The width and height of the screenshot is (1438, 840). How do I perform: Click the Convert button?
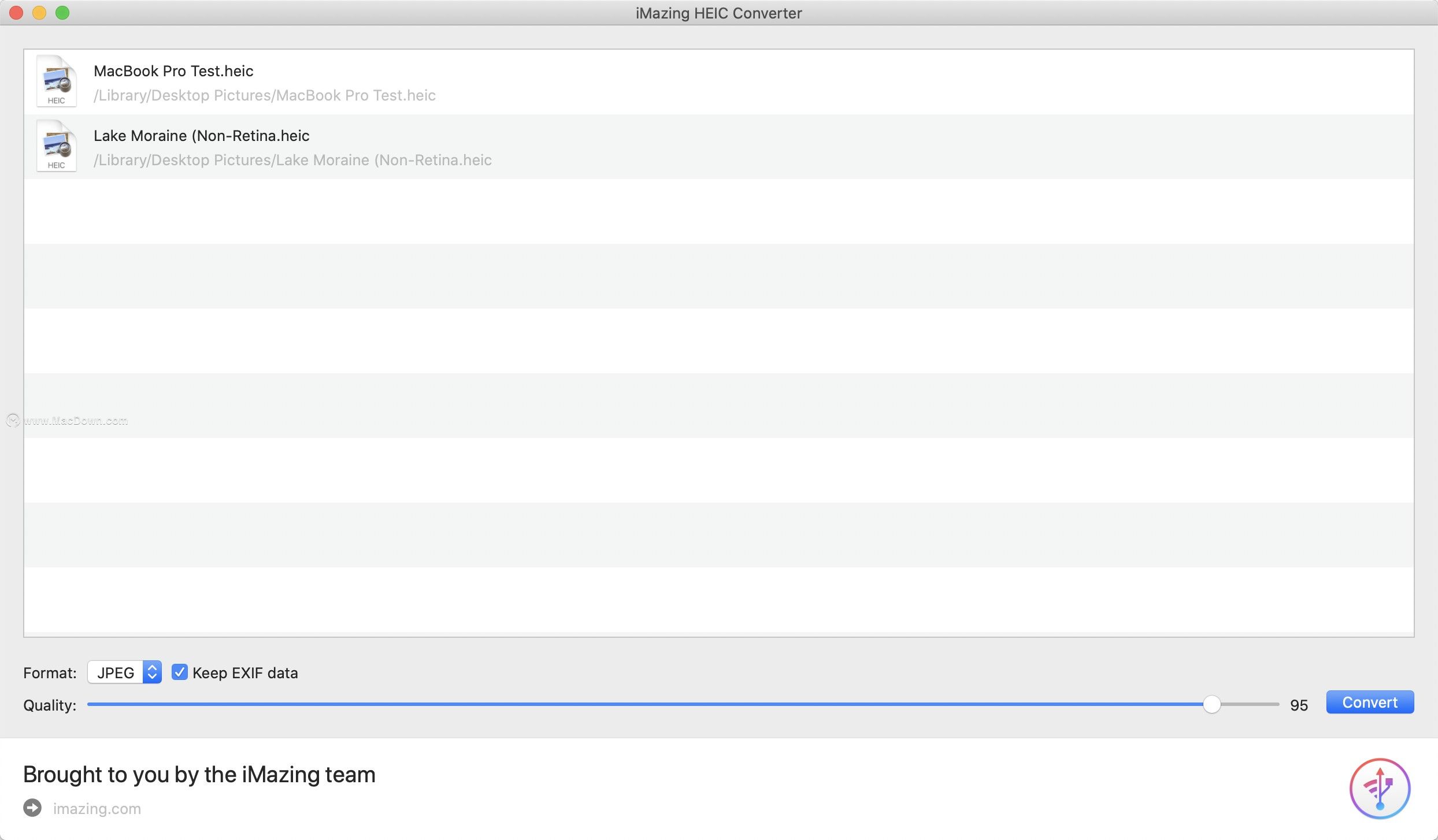1370,703
